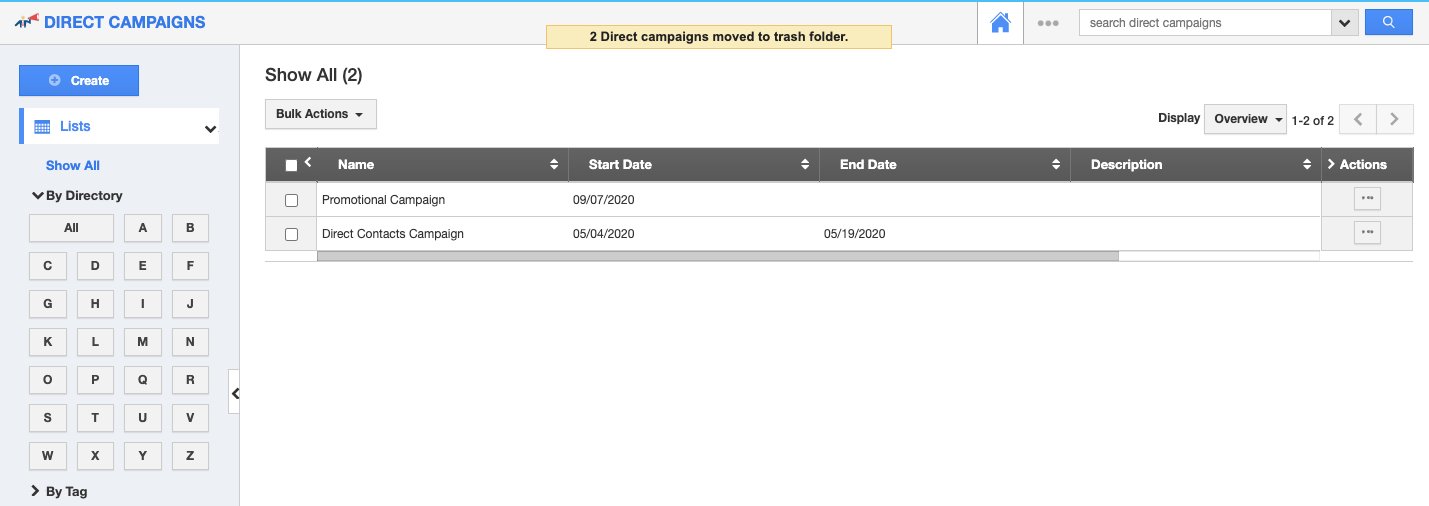Open the Bulk Actions dropdown
The image size is (1429, 506).
click(x=320, y=114)
